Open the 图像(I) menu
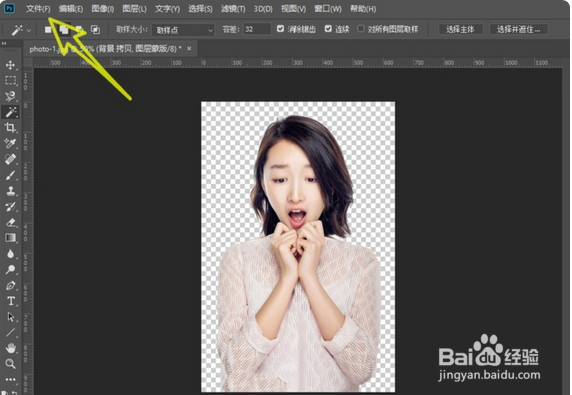This screenshot has height=395, width=572. (x=103, y=9)
